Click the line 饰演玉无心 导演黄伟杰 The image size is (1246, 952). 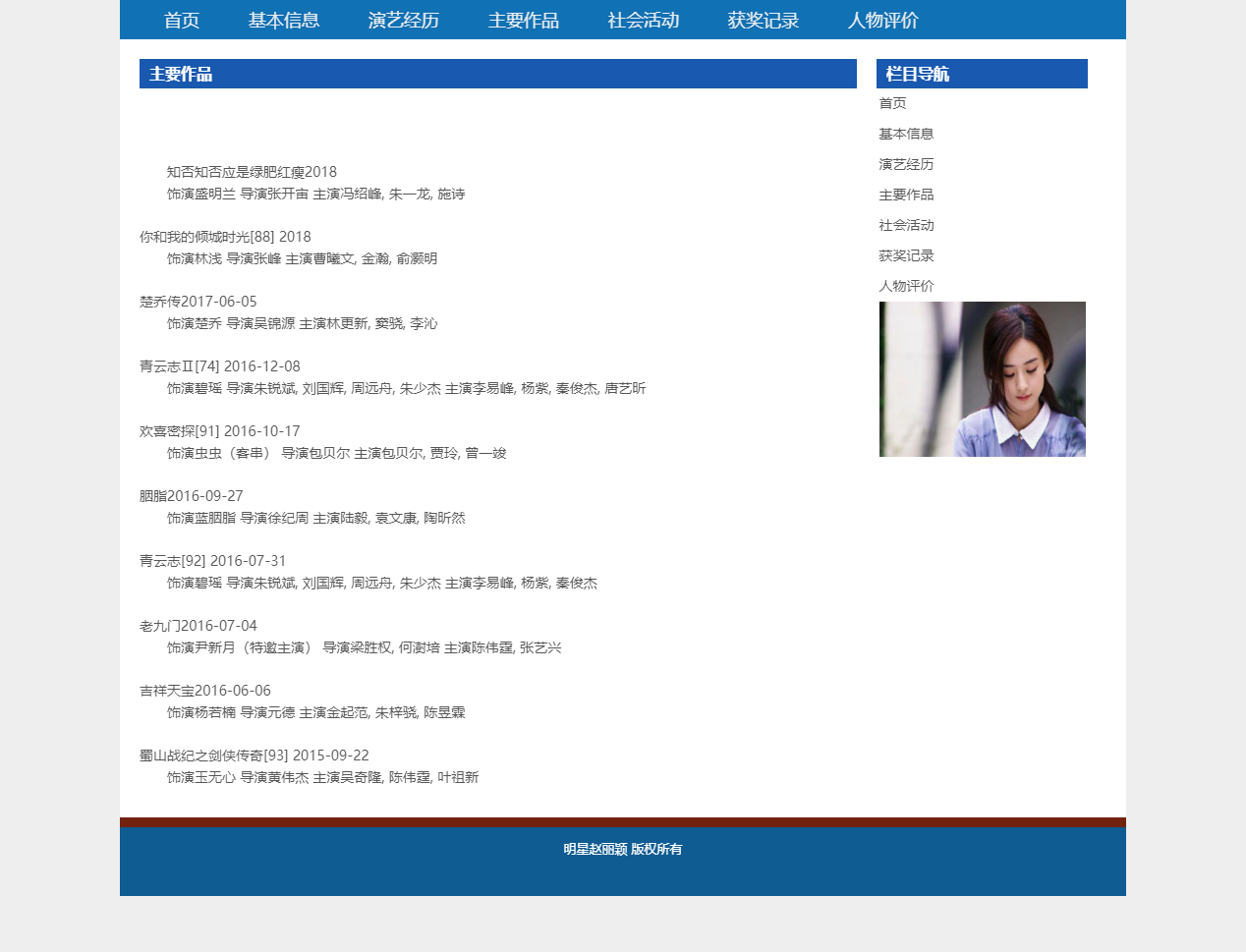point(322,778)
